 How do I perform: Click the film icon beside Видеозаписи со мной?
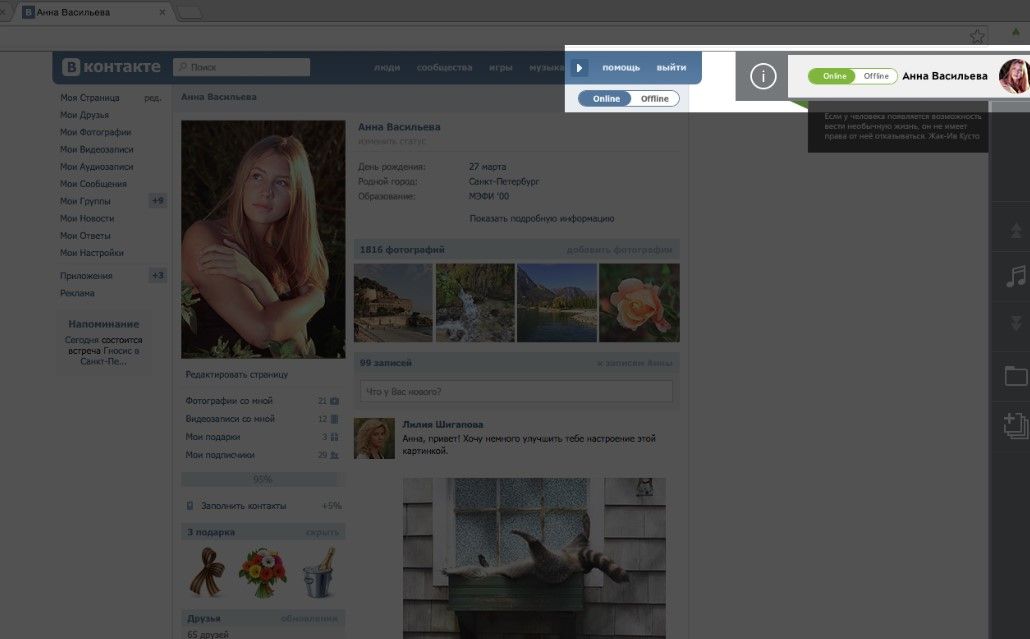tap(334, 419)
